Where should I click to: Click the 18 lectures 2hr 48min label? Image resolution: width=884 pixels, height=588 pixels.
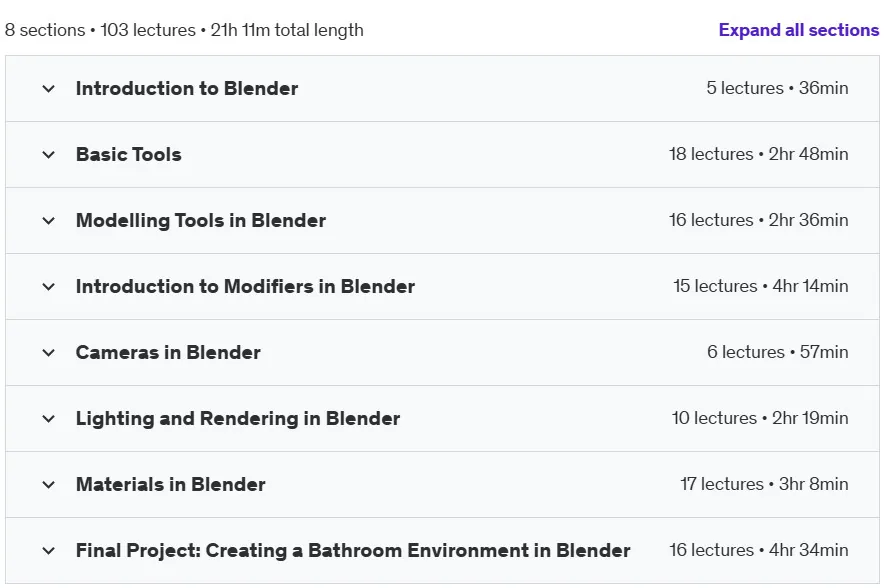pyautogui.click(x=758, y=154)
